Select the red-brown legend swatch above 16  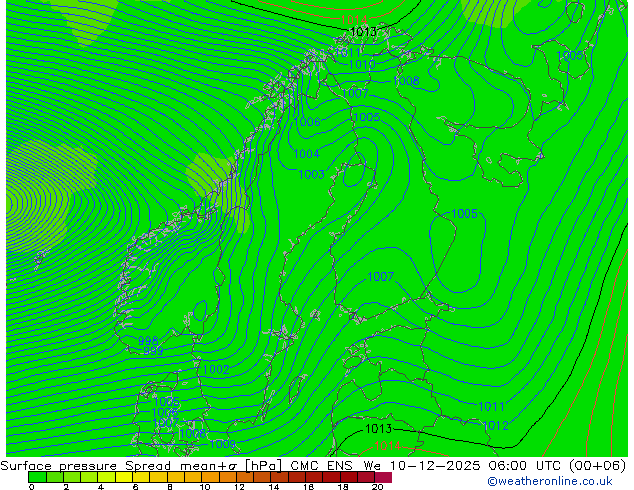[x=314, y=477]
